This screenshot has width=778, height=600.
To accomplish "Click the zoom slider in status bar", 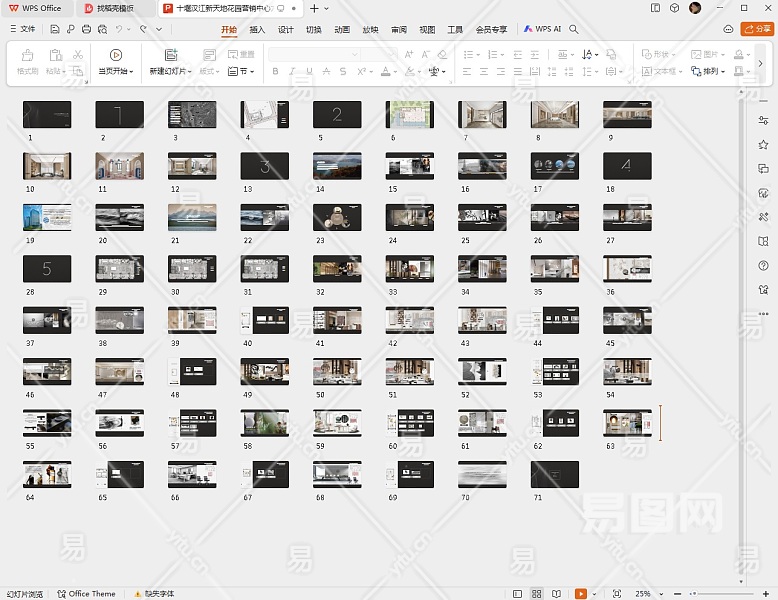I will (x=720, y=594).
